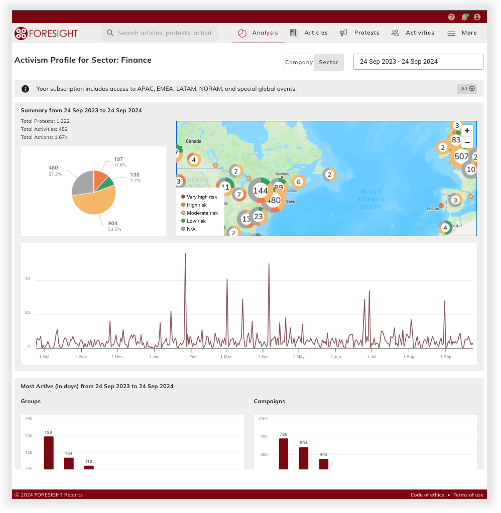
Task: Go to the Protests tab
Action: [x=359, y=33]
